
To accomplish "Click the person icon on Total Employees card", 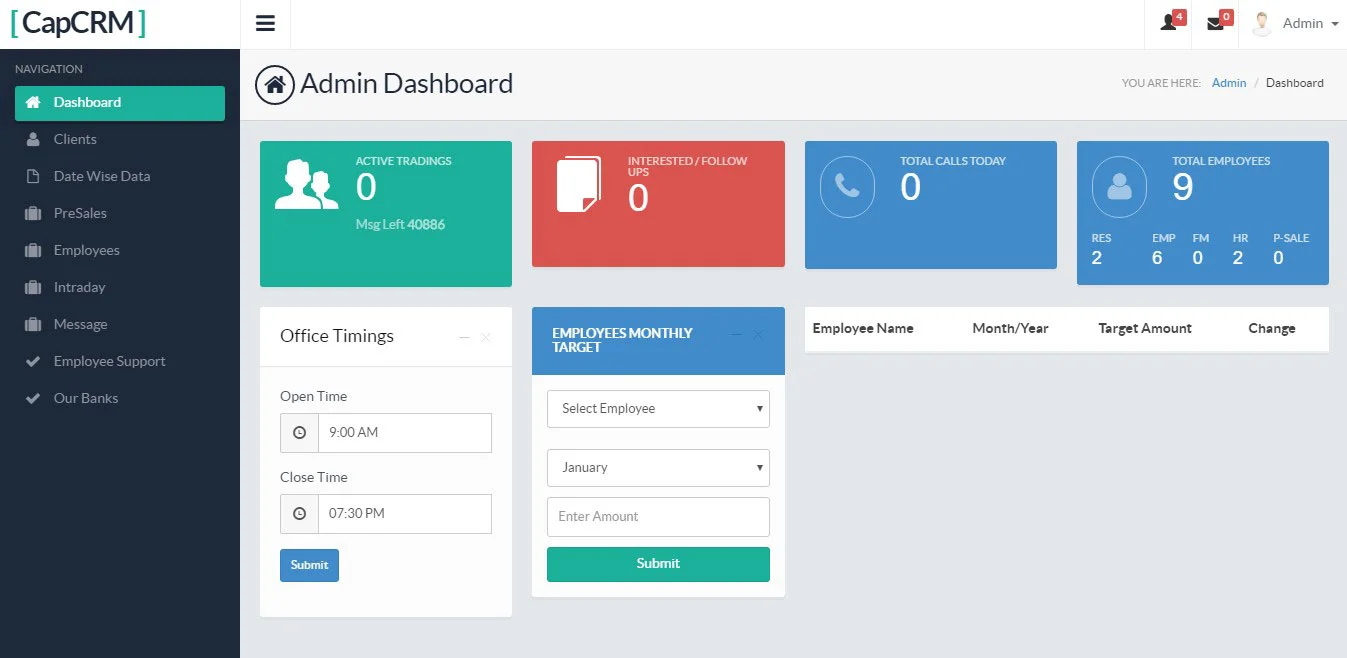I will click(1119, 186).
